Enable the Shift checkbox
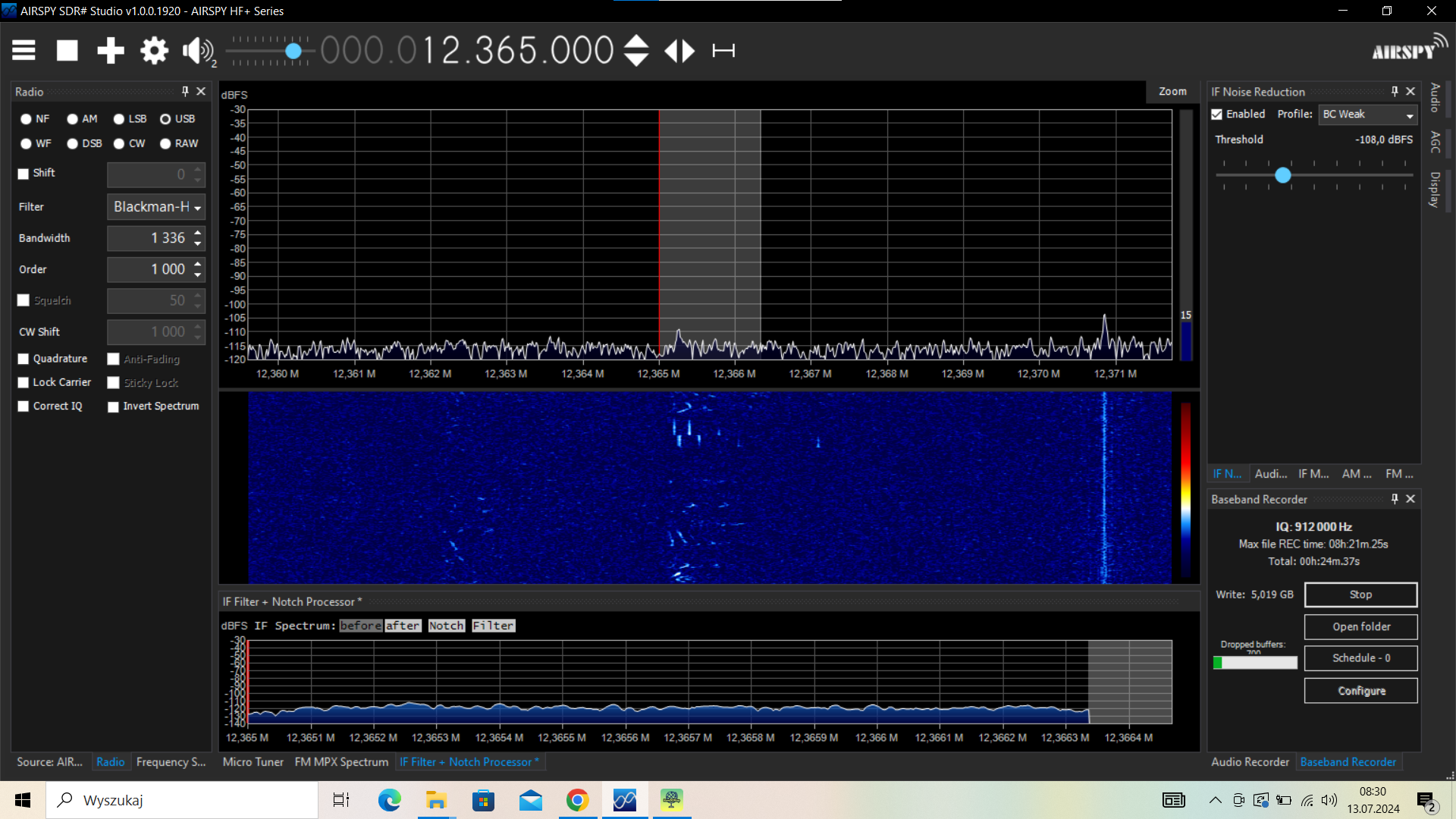Image resolution: width=1456 pixels, height=819 pixels. (24, 174)
